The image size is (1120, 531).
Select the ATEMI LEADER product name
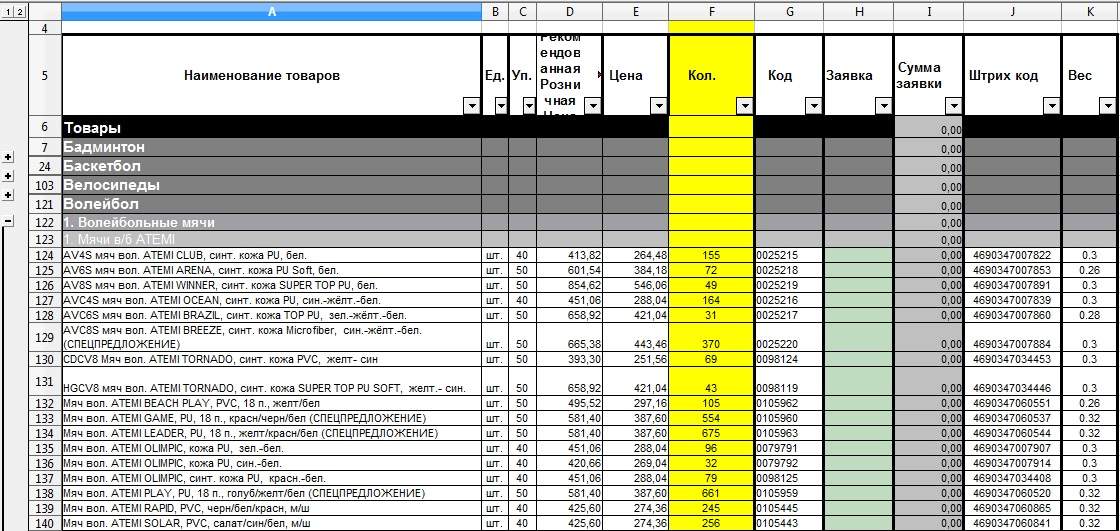tap(271, 433)
